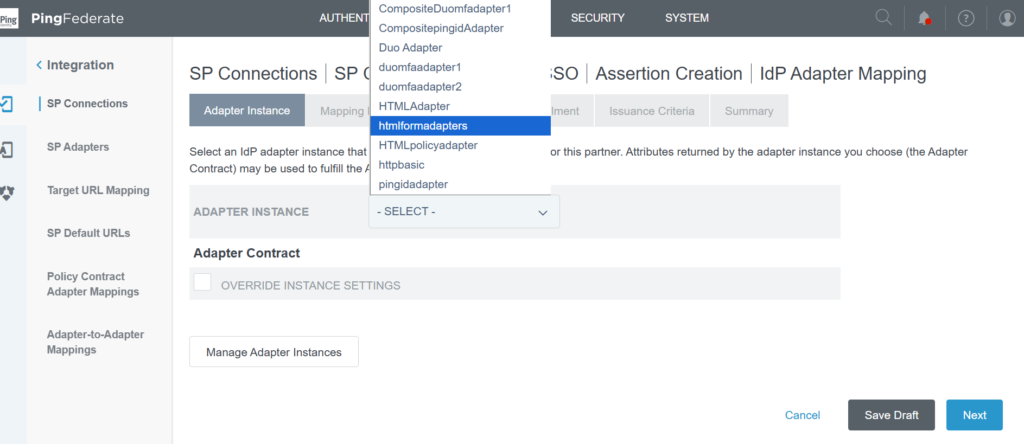1024x444 pixels.
Task: Open the help question mark icon
Action: point(966,18)
